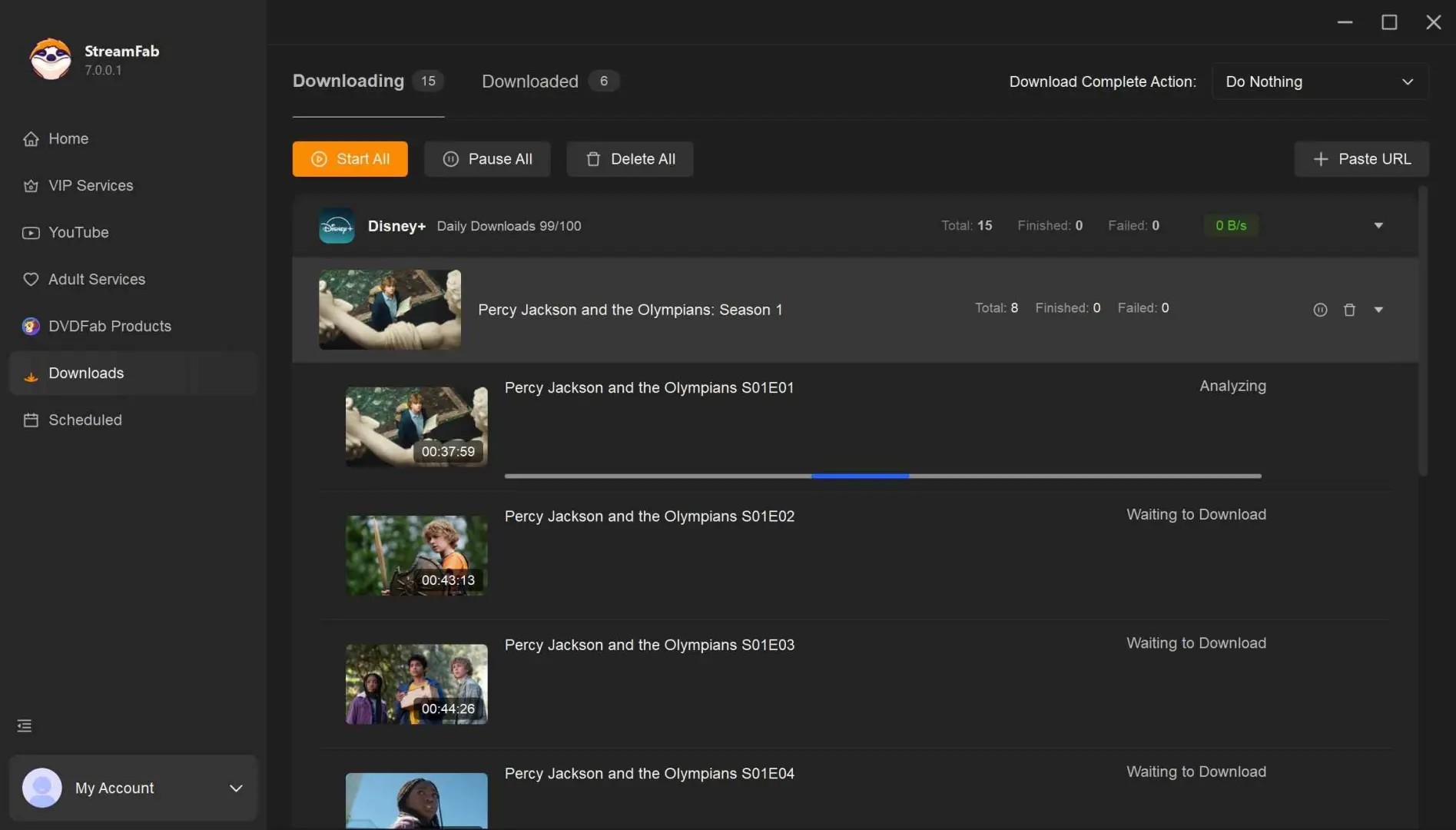Start all downloads with Start All
This screenshot has width=1456, height=830.
click(x=350, y=159)
